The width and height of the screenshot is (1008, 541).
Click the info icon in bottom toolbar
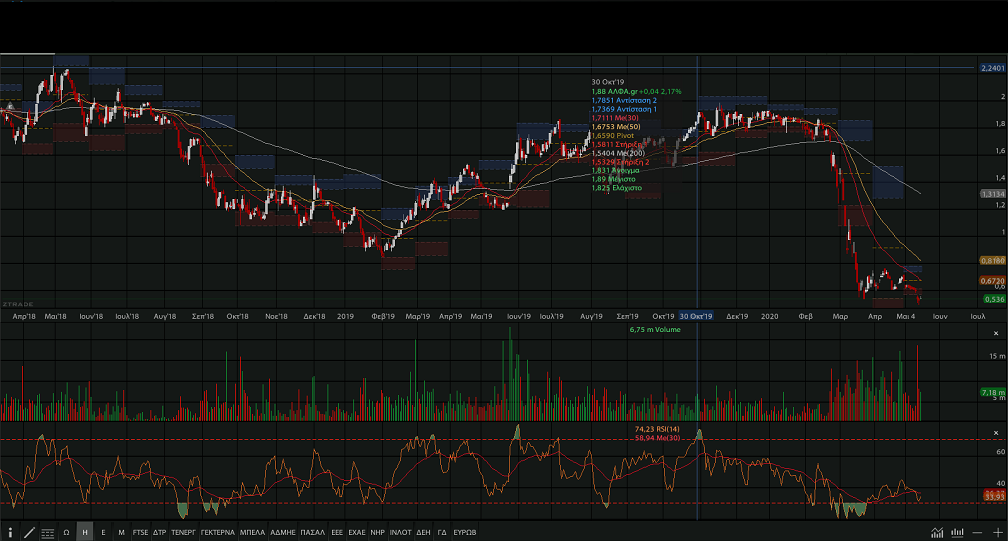coord(11,532)
